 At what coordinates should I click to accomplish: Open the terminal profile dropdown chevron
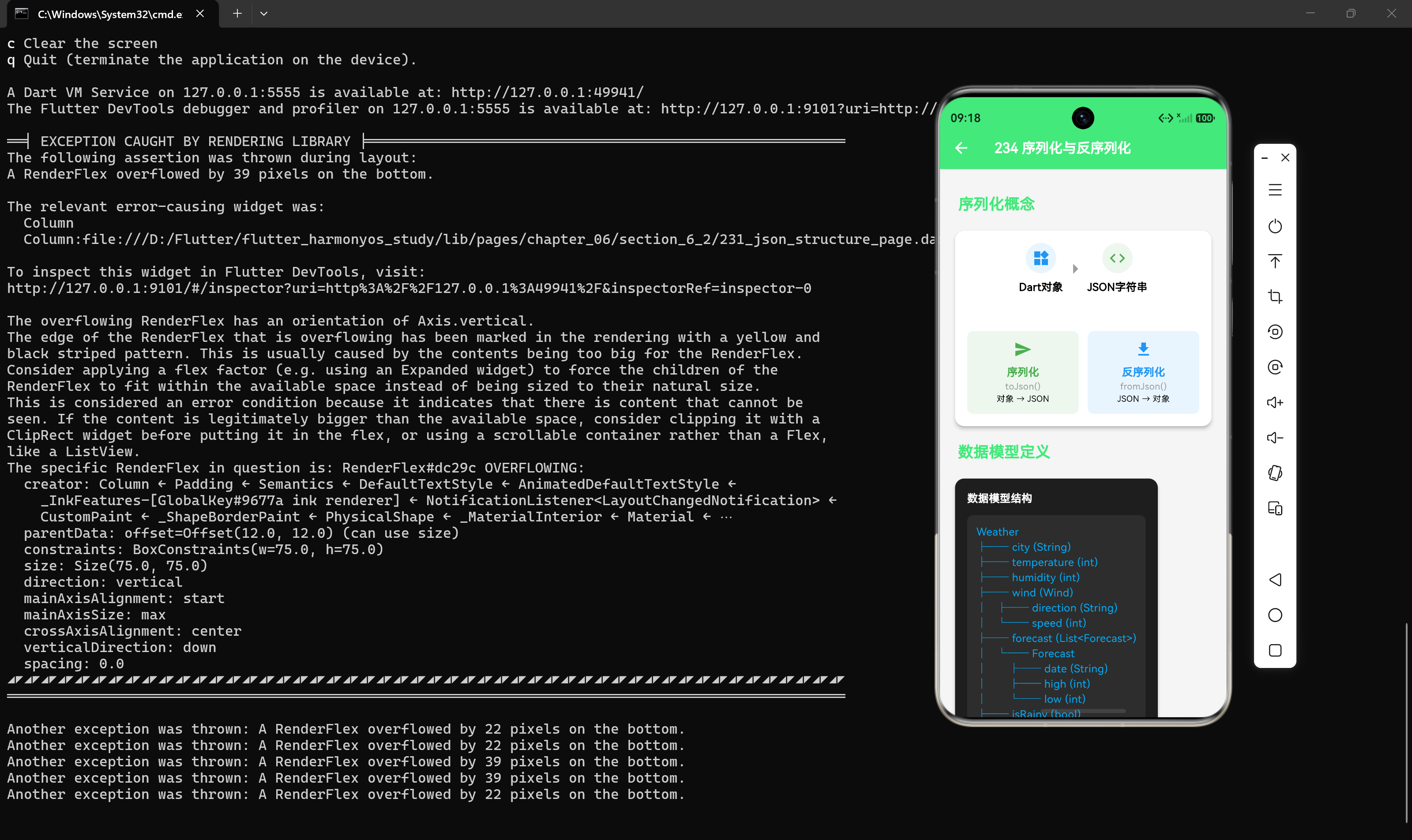(263, 14)
